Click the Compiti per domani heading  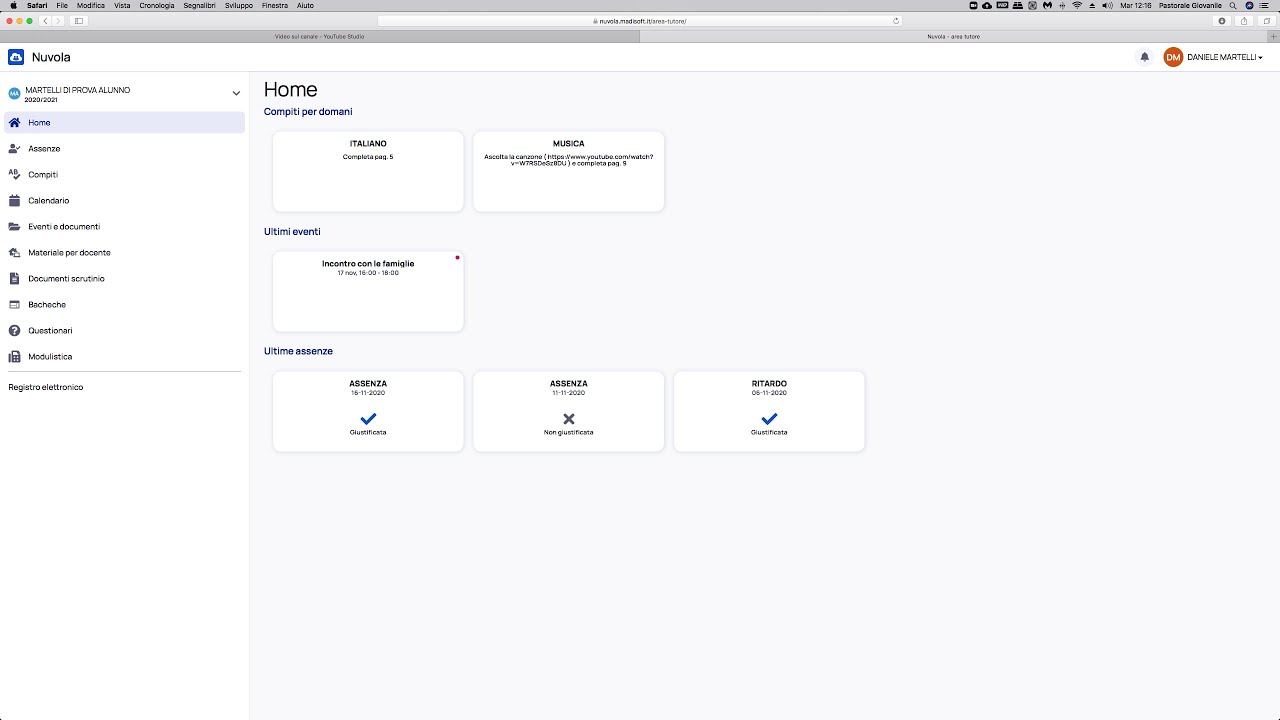click(308, 111)
